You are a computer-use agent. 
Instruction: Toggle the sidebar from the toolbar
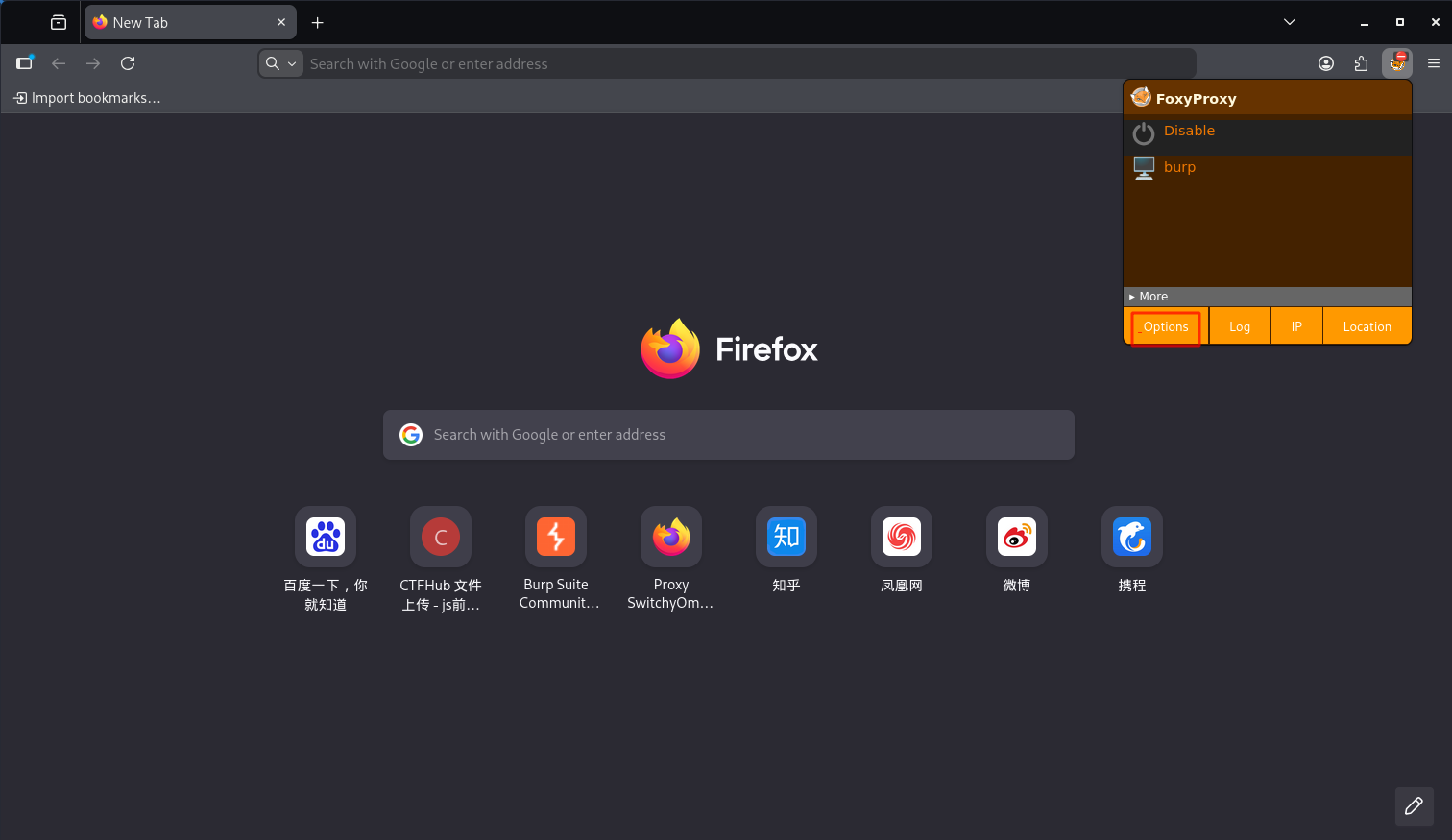[x=24, y=63]
